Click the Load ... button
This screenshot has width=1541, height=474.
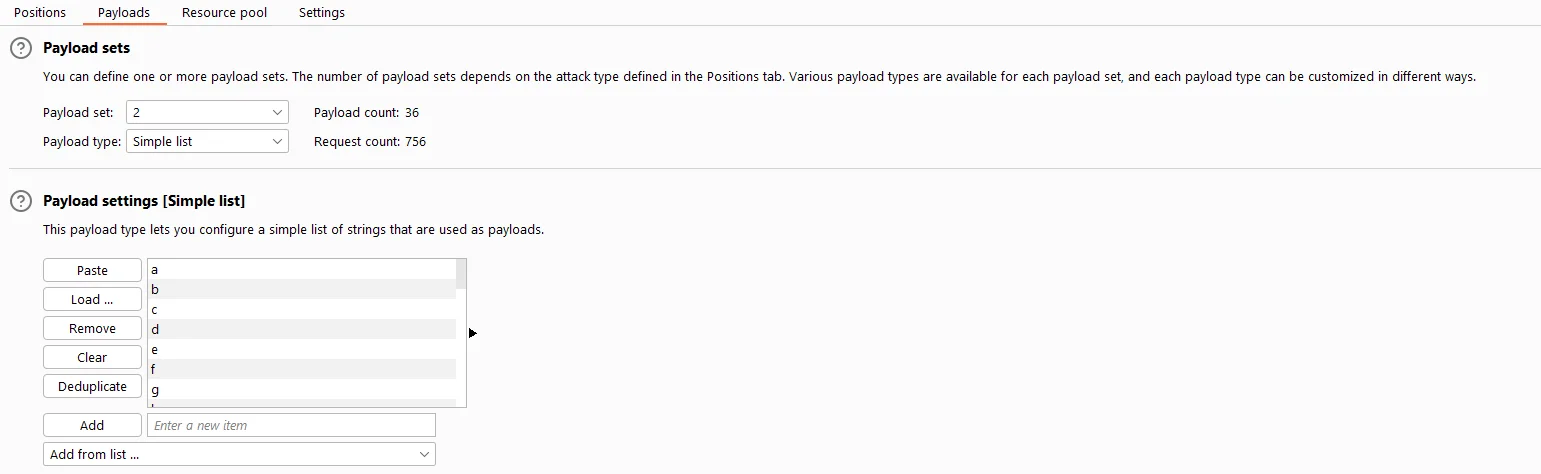[x=92, y=299]
